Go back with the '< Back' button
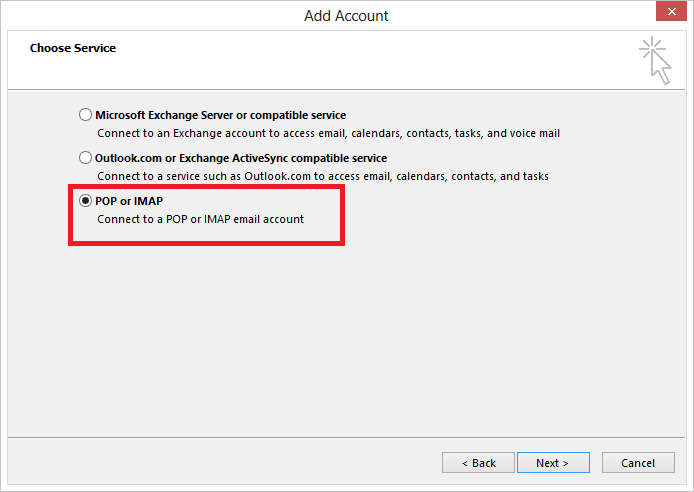 pos(478,463)
